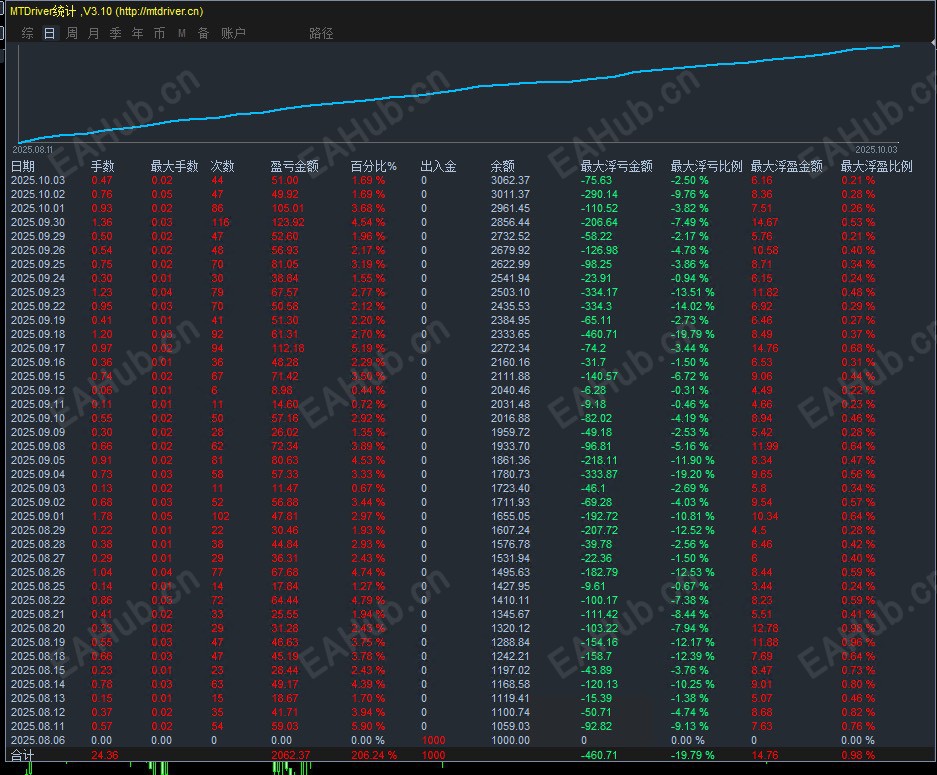Click the chart start date 2025.08.11 label
Viewport: 937px width, 775px height.
tap(33, 149)
